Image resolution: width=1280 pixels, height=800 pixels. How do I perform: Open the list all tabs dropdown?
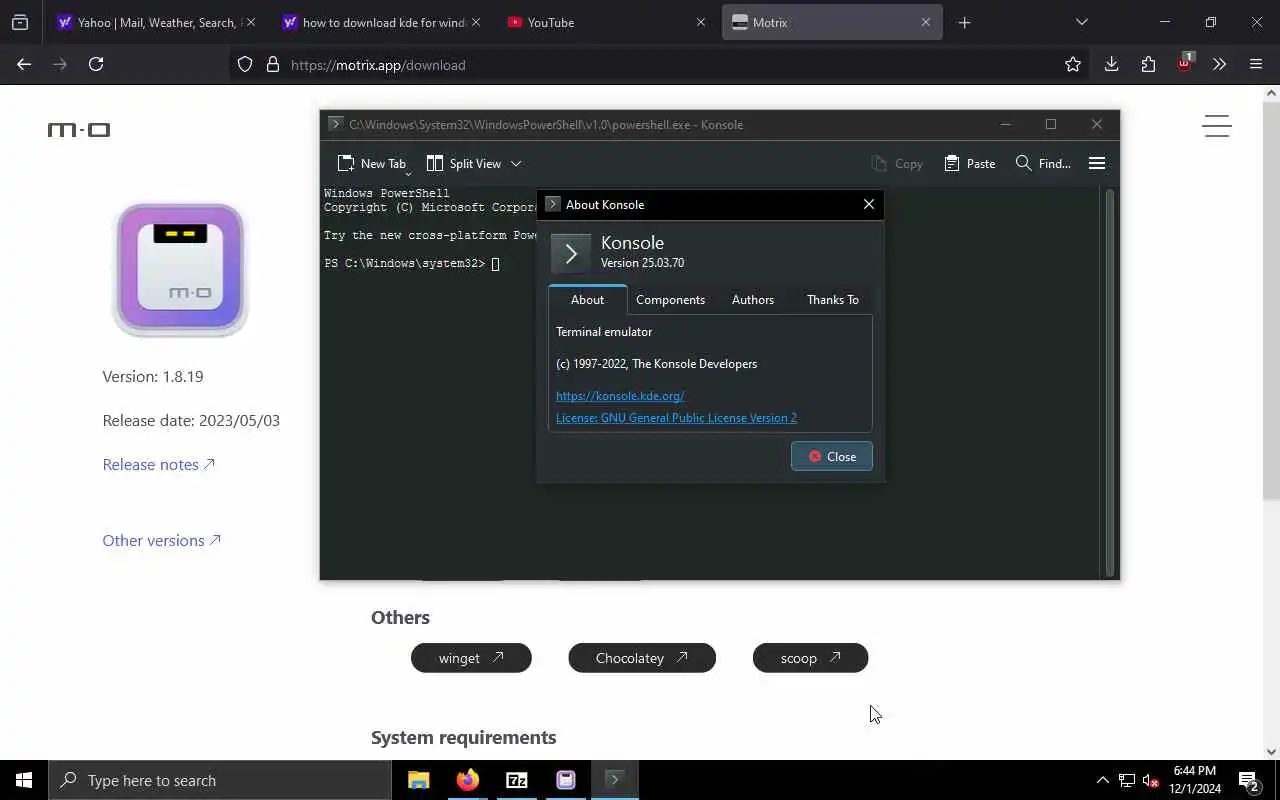1081,22
